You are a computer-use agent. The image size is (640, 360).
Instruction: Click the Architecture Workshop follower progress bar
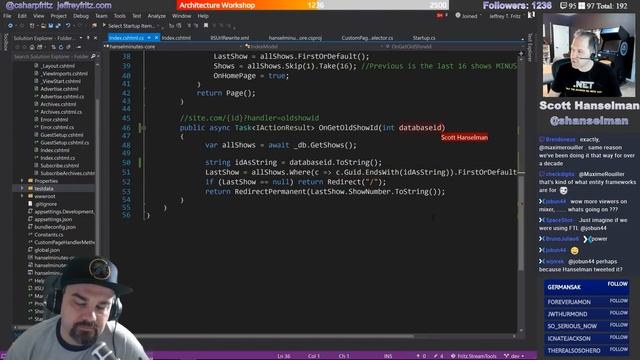click(x=313, y=5)
